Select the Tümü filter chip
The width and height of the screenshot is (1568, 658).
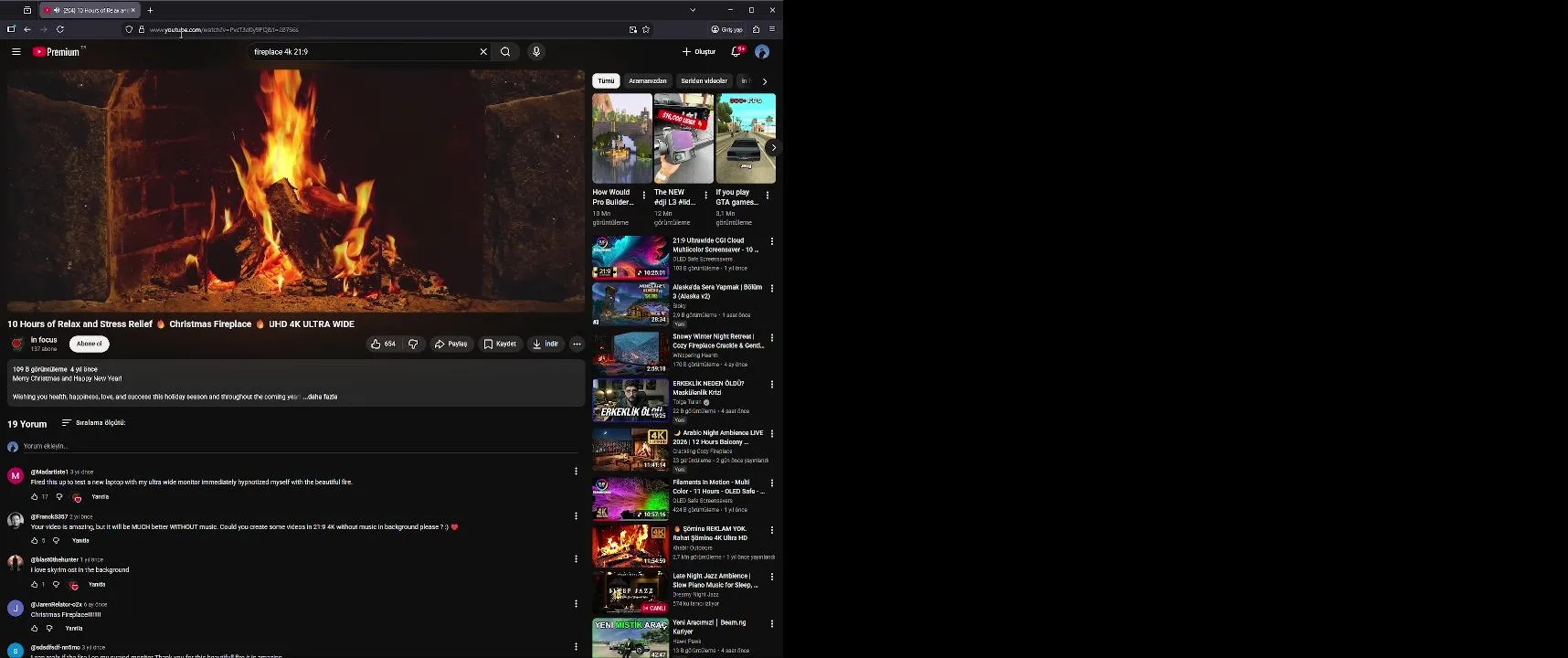[x=606, y=81]
